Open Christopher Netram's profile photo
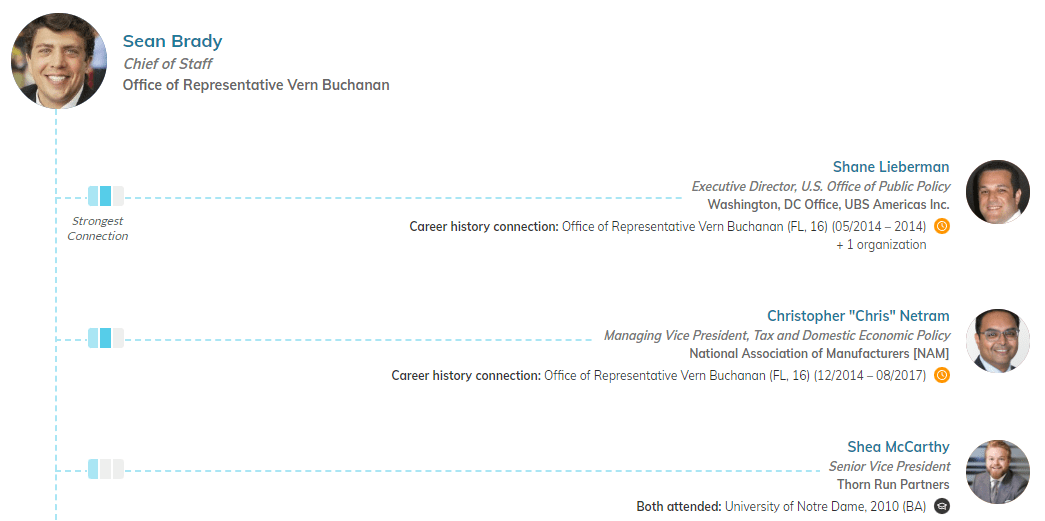1045x521 pixels. coord(997,340)
